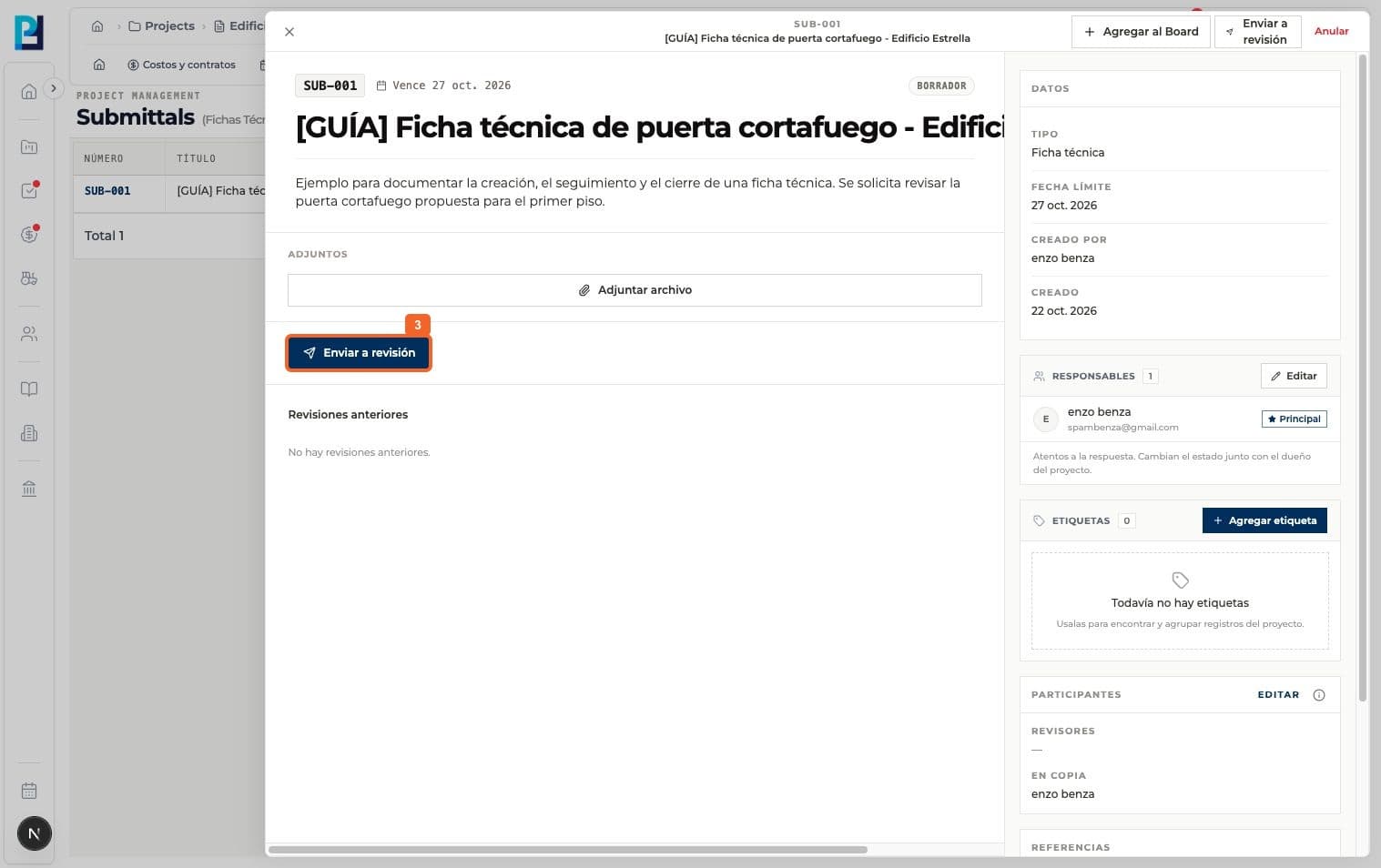Image resolution: width=1381 pixels, height=868 pixels.
Task: Click the SUB-001 link in the Submittals table
Action: pyautogui.click(x=107, y=191)
